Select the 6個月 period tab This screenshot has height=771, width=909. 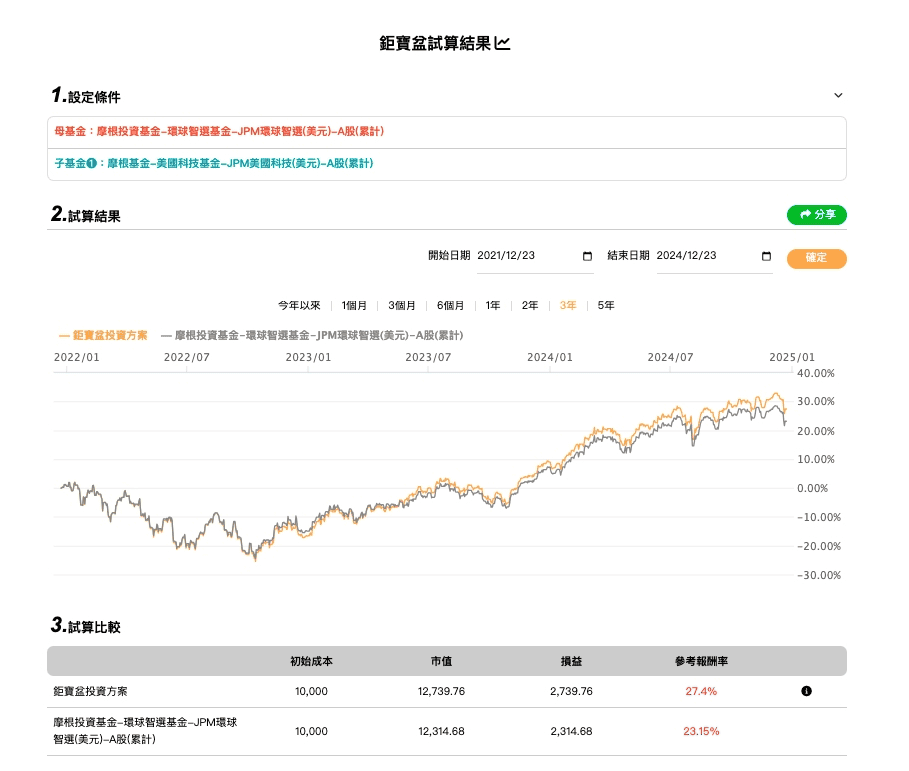[450, 306]
